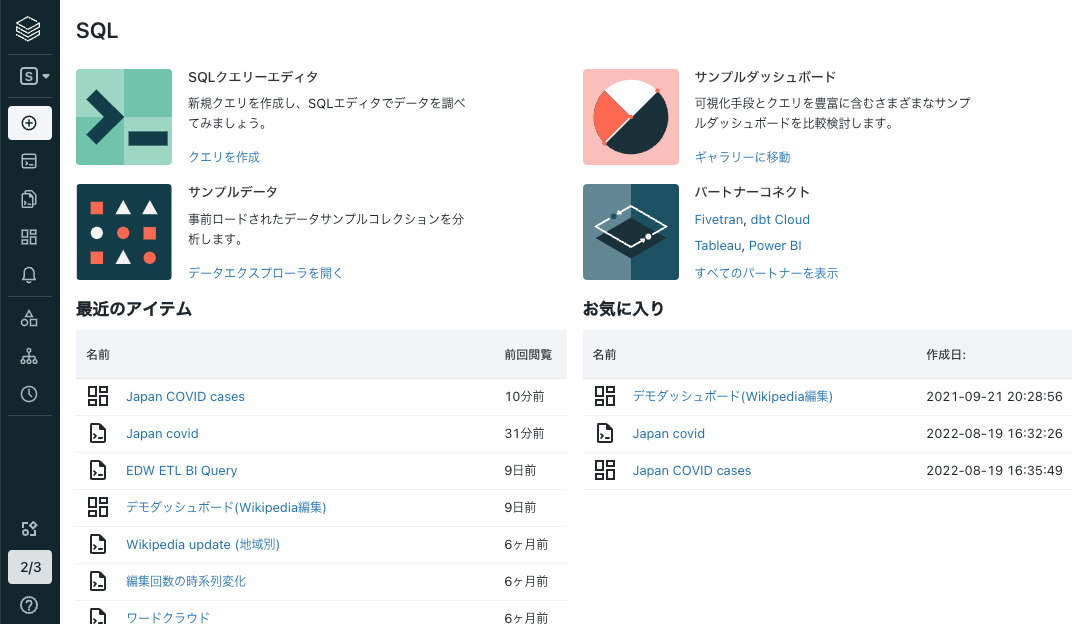Open Data Explorer from the sidebar
The image size is (1072, 624).
(x=30, y=318)
